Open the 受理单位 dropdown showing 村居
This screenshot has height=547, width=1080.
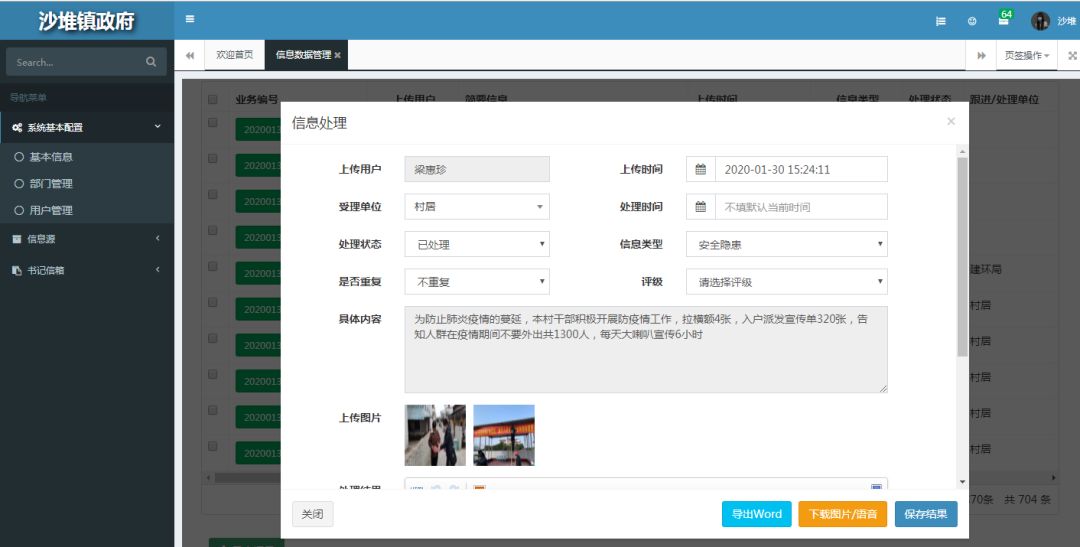[477, 207]
